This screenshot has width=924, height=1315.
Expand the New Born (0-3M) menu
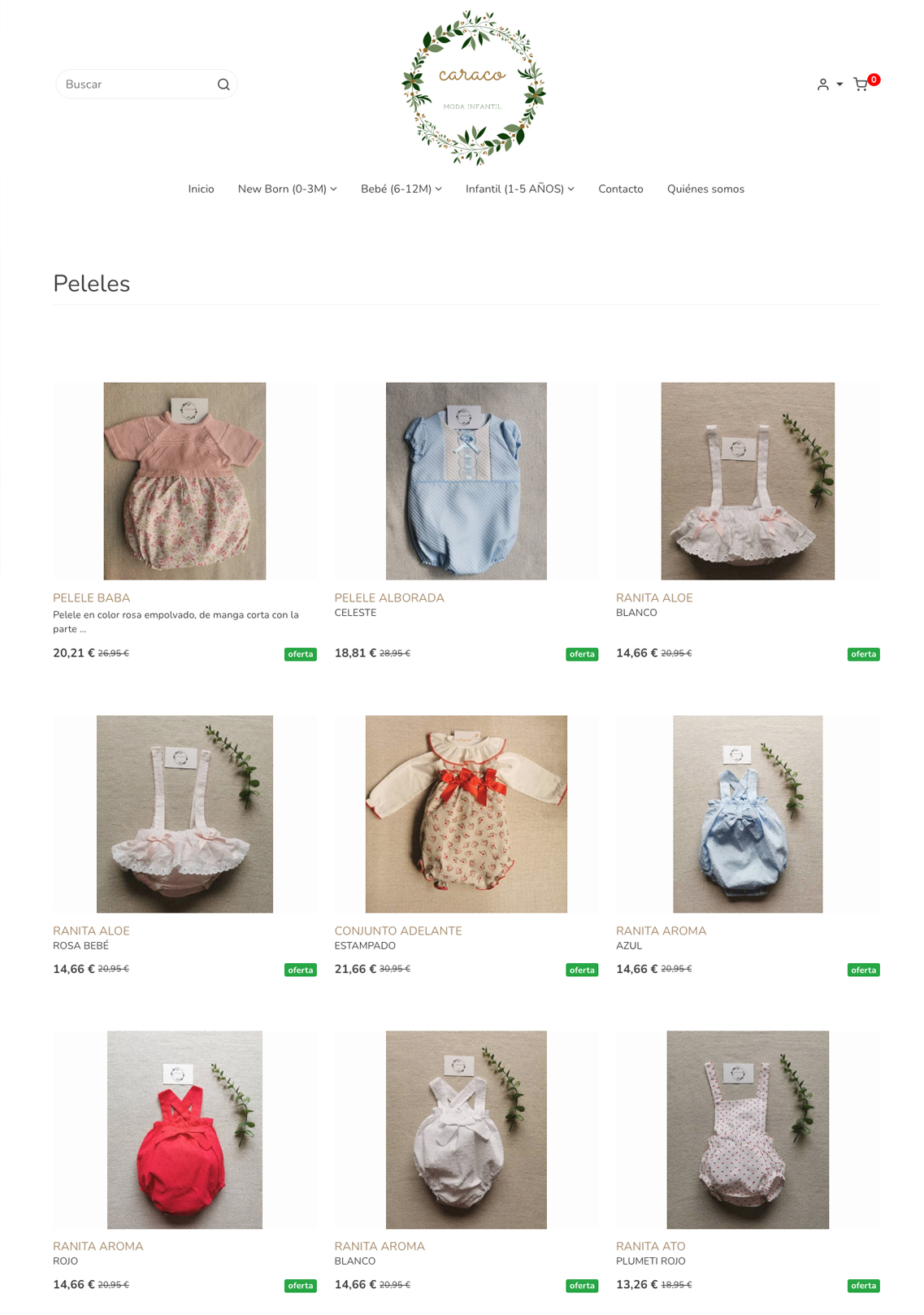point(287,189)
